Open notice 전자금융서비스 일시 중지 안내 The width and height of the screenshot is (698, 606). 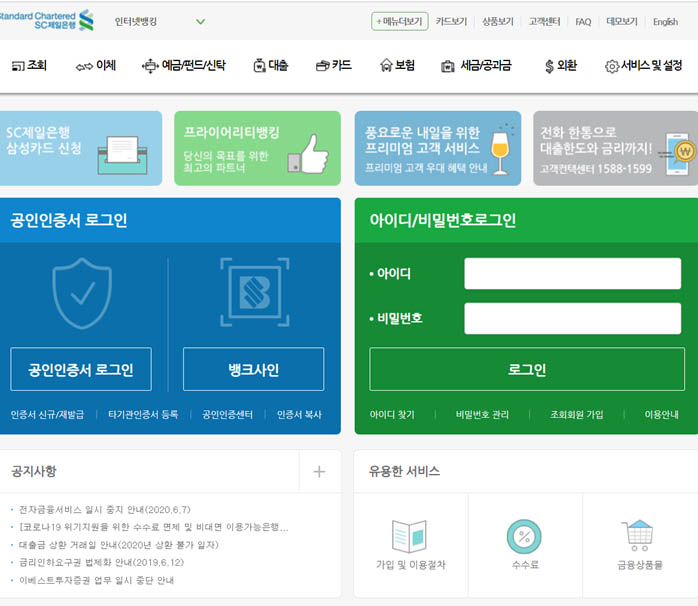[105, 509]
